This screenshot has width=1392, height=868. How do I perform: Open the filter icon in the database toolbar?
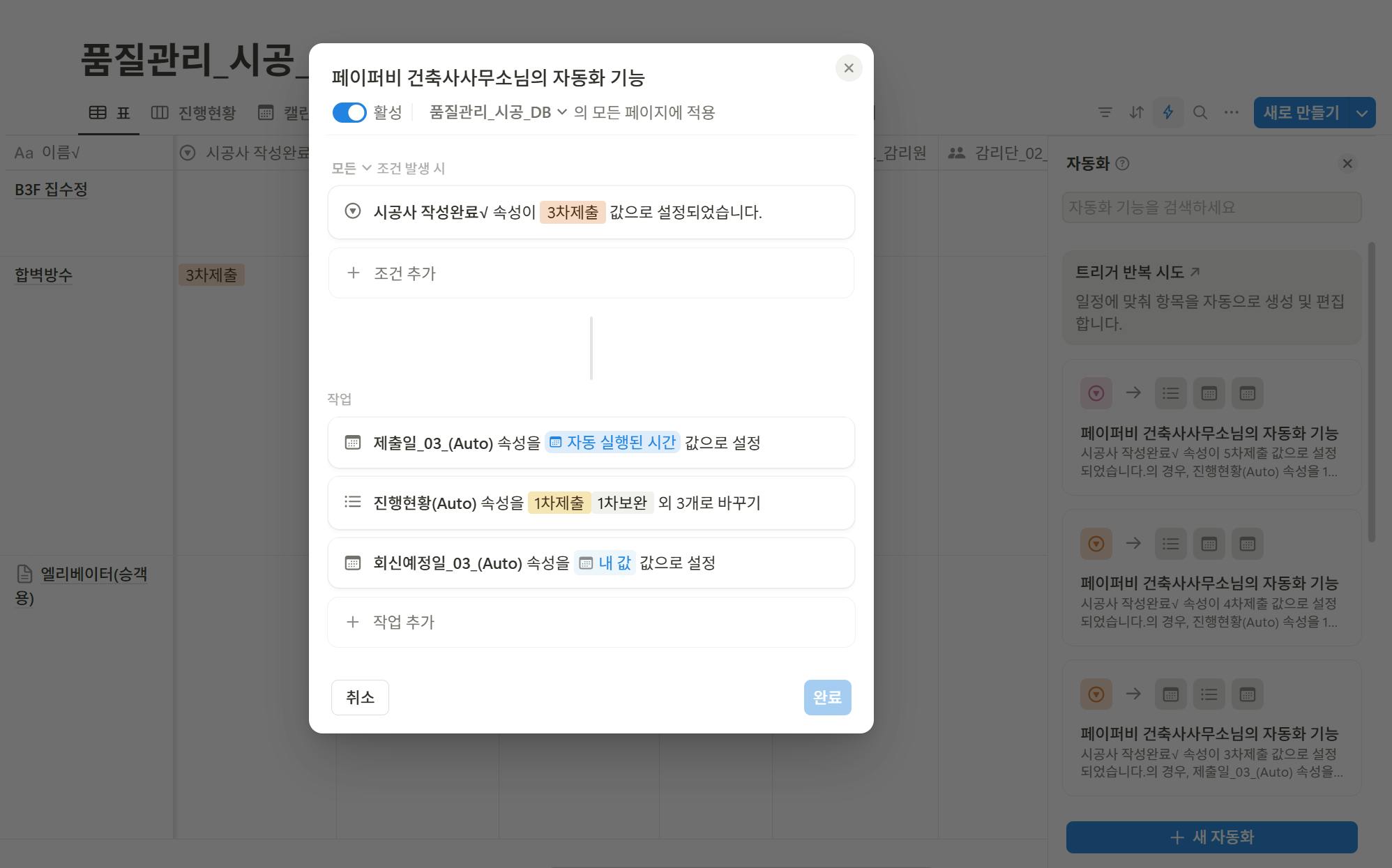coord(1105,112)
